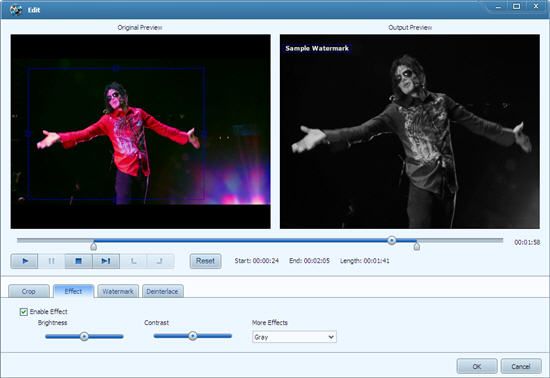Screen dimensions: 550x378
Task: Step to the next frame
Action: 106,261
